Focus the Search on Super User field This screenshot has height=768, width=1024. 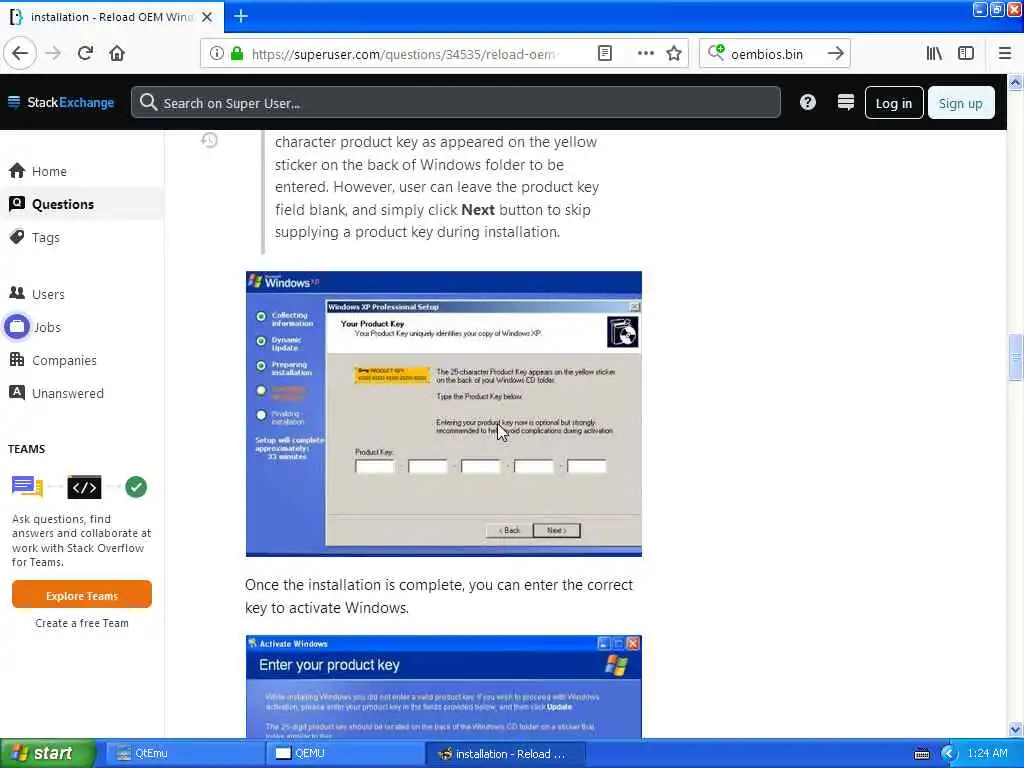(x=456, y=103)
